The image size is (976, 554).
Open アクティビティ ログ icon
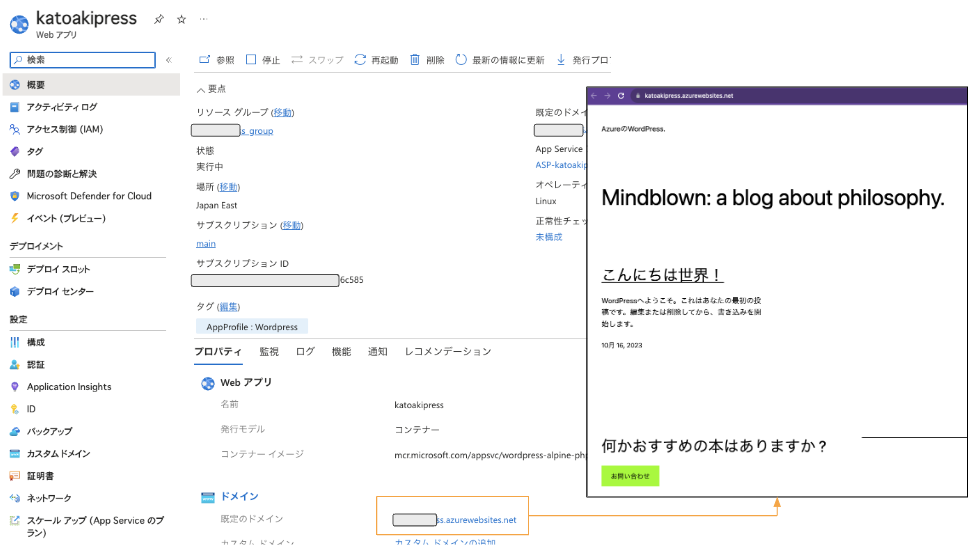15,107
